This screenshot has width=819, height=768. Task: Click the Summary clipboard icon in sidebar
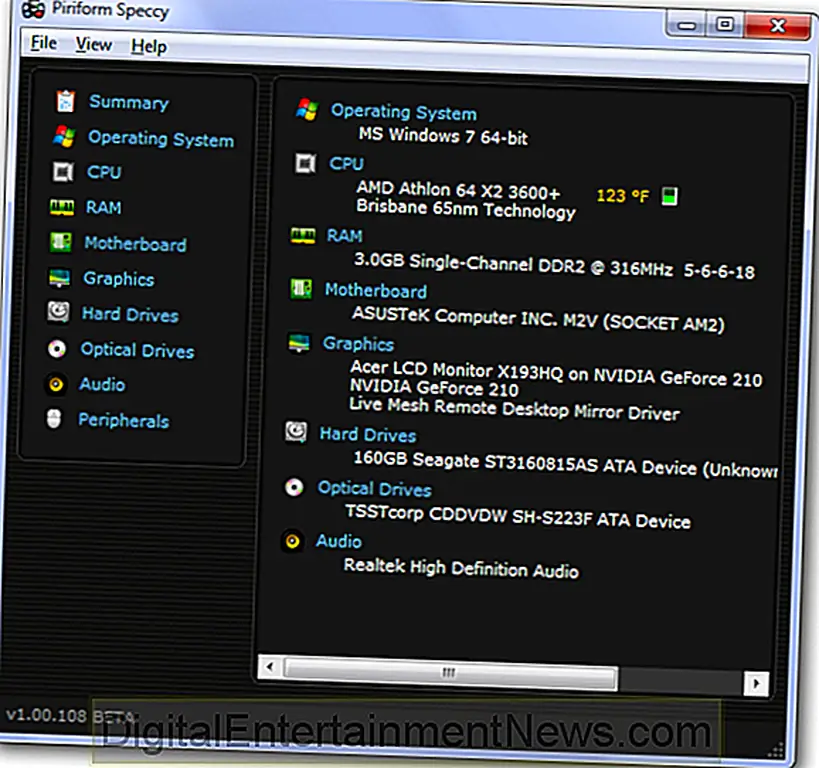point(66,101)
